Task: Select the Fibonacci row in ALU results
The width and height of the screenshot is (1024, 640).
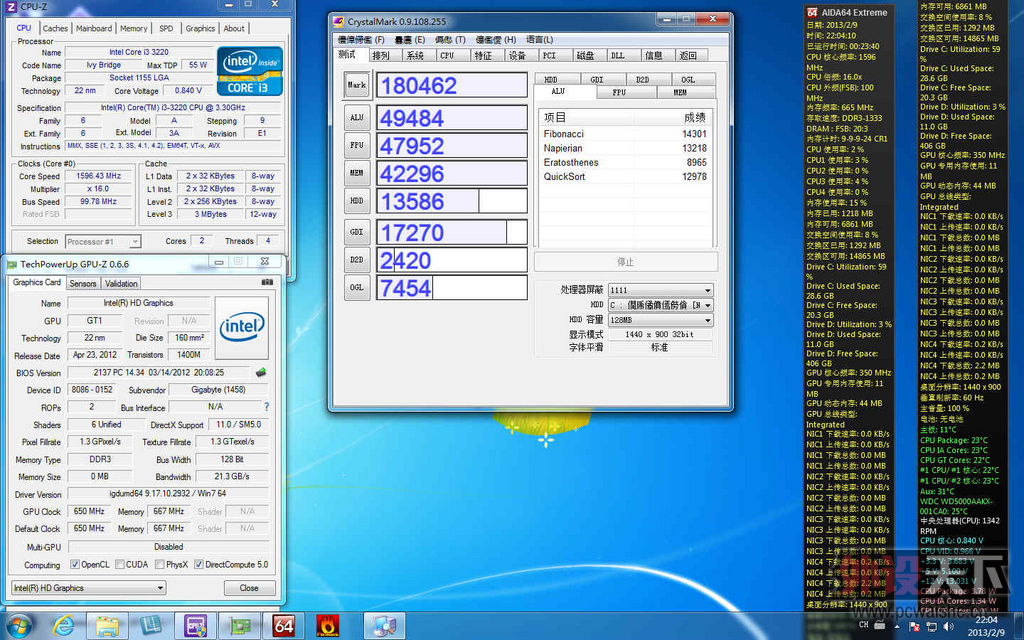Action: tap(625, 134)
